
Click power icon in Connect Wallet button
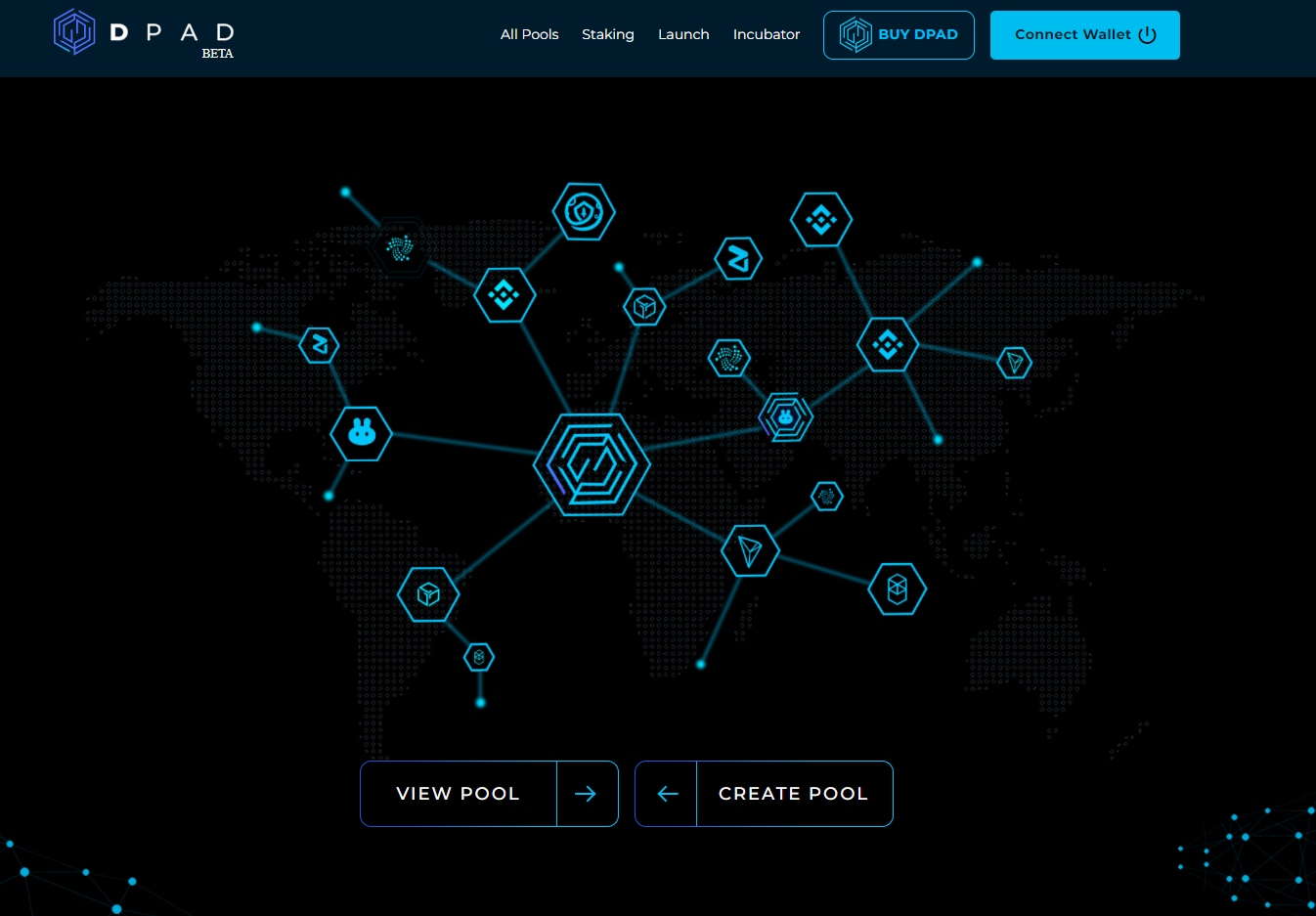coord(1148,35)
